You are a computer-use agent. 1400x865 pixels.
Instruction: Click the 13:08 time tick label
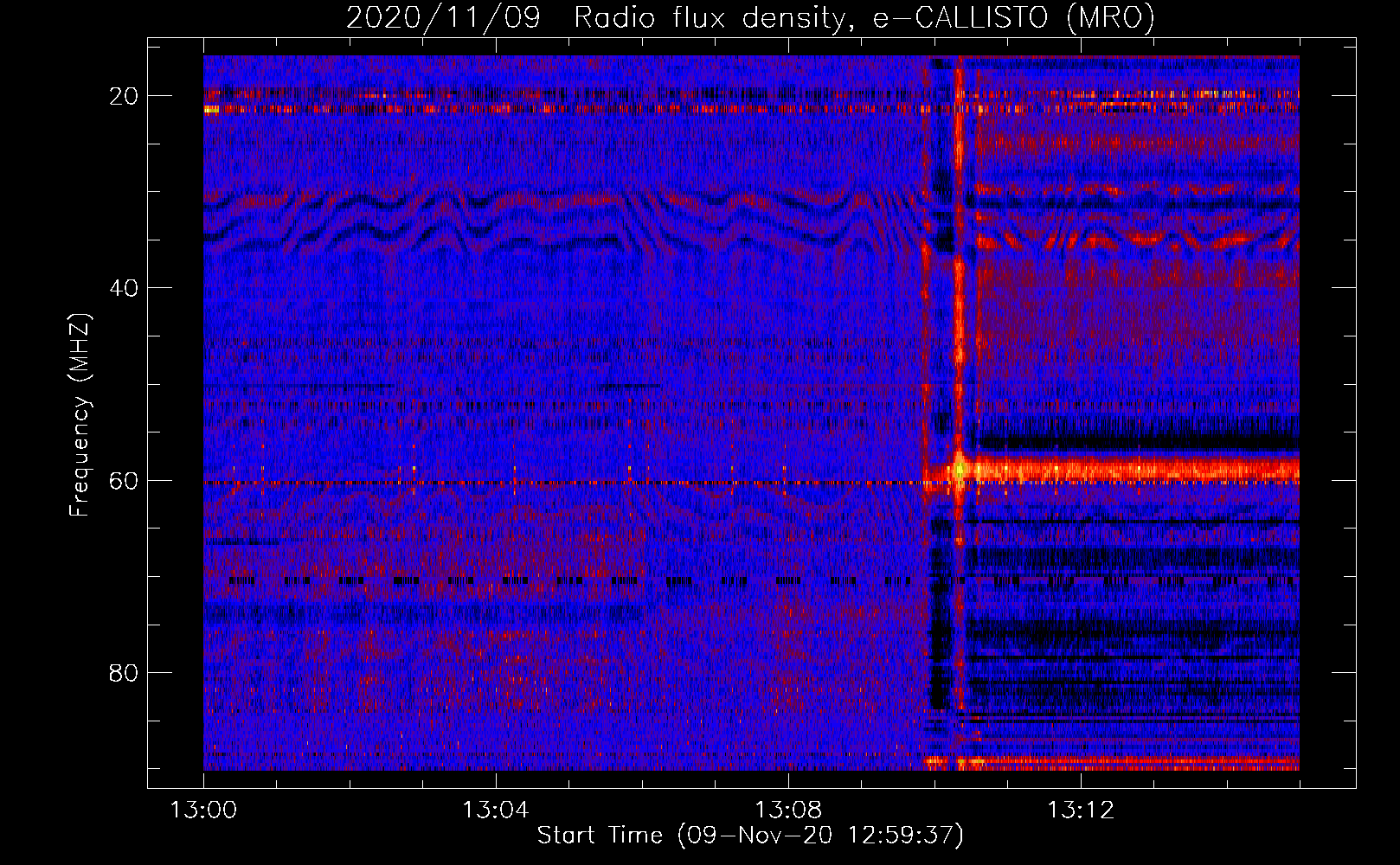788,811
